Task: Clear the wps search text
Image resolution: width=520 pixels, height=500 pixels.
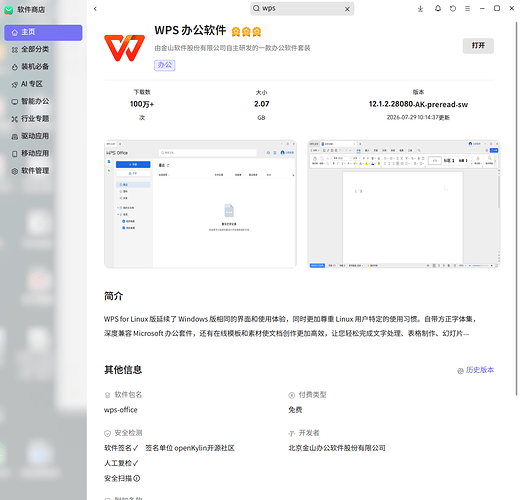Action: coord(347,9)
